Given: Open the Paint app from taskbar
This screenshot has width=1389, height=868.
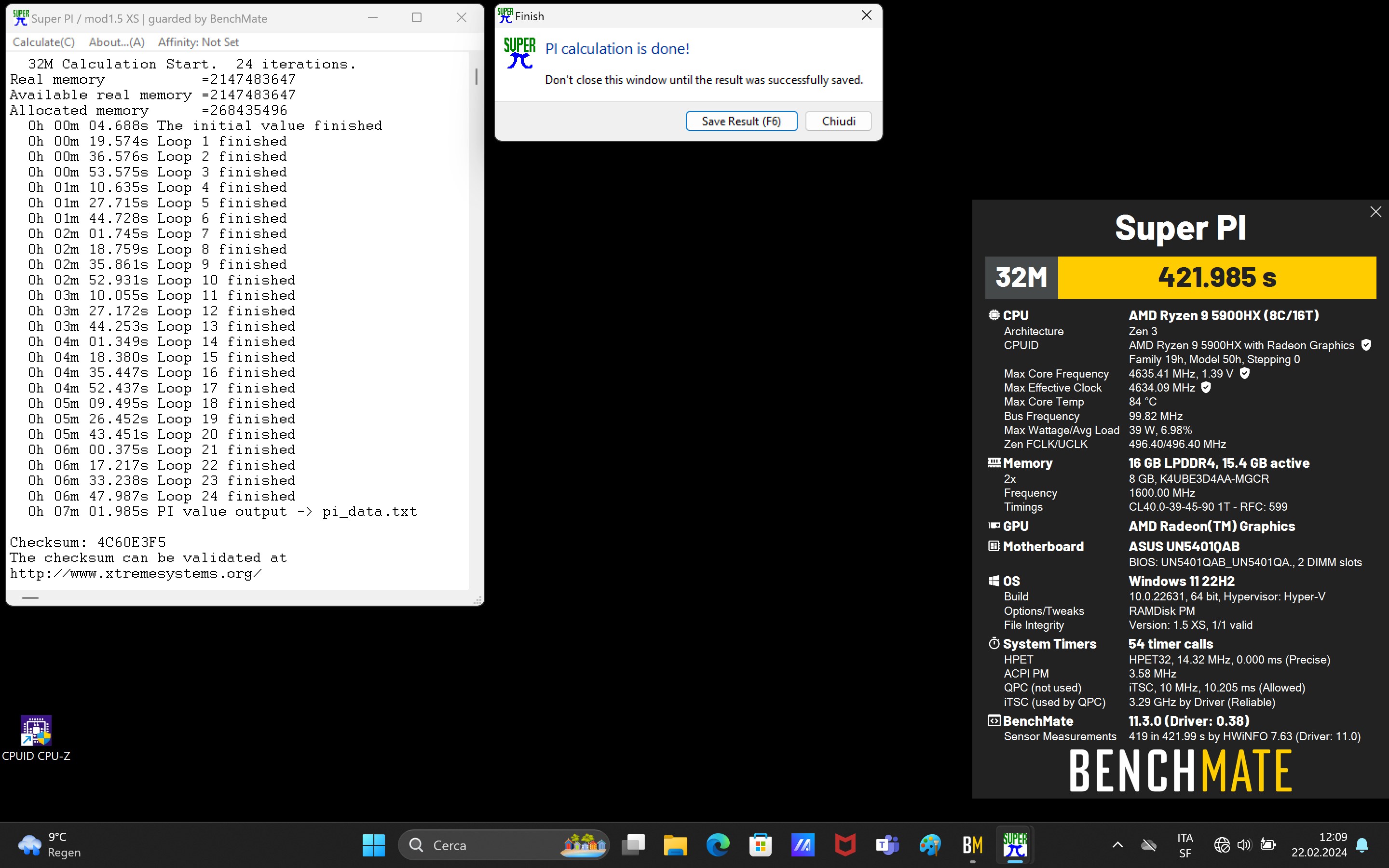Looking at the screenshot, I should [x=930, y=845].
